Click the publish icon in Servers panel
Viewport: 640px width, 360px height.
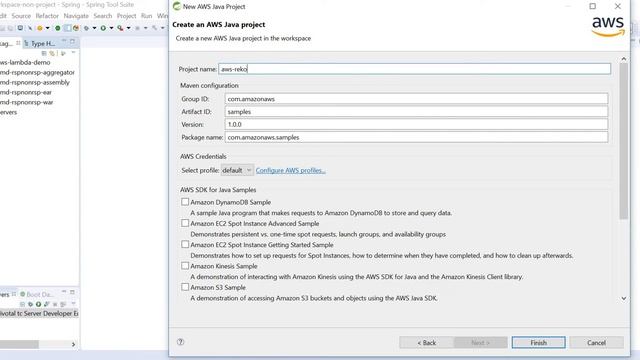click(63, 304)
